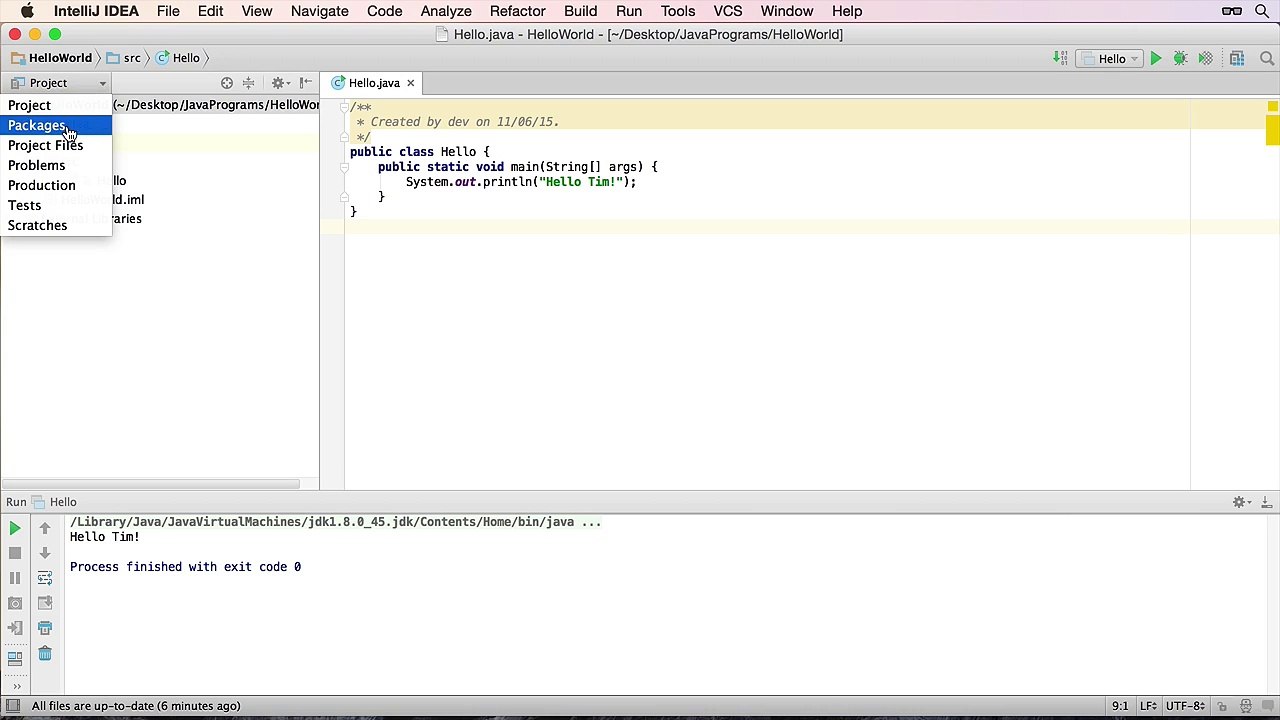The height and width of the screenshot is (720, 1280).
Task: Select Production scope in popup list
Action: click(x=56, y=185)
